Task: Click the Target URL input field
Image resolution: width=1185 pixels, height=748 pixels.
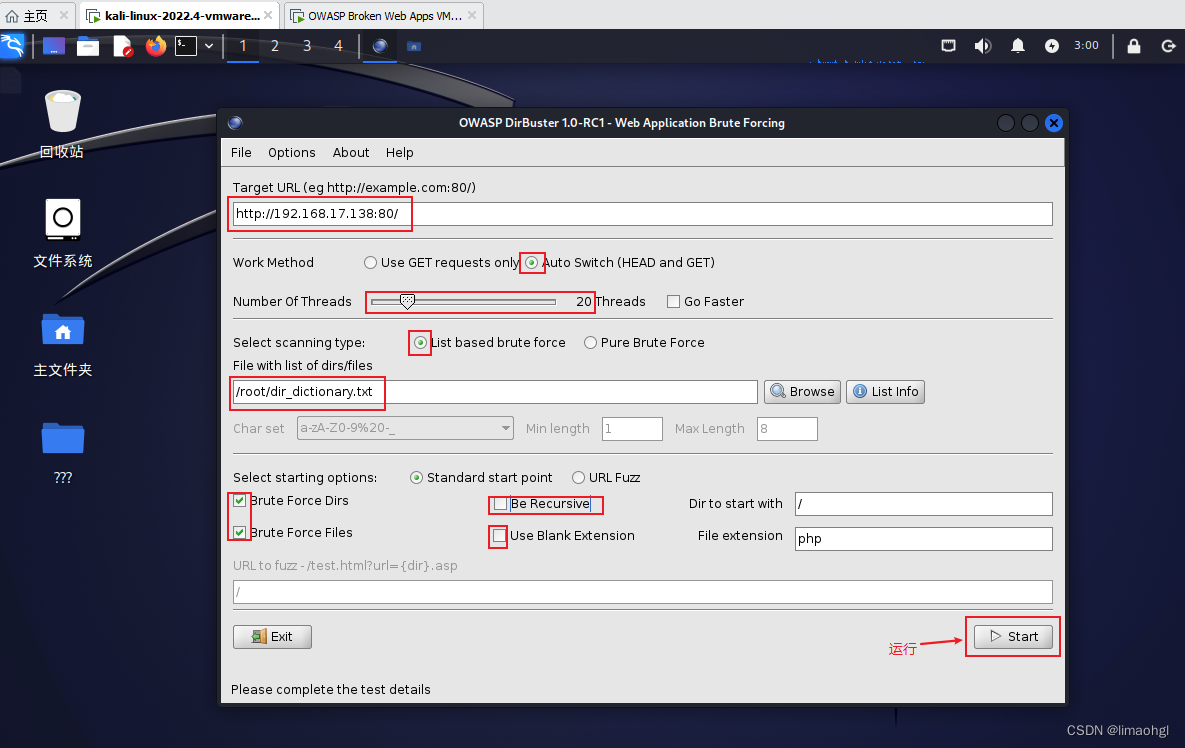Action: (642, 214)
